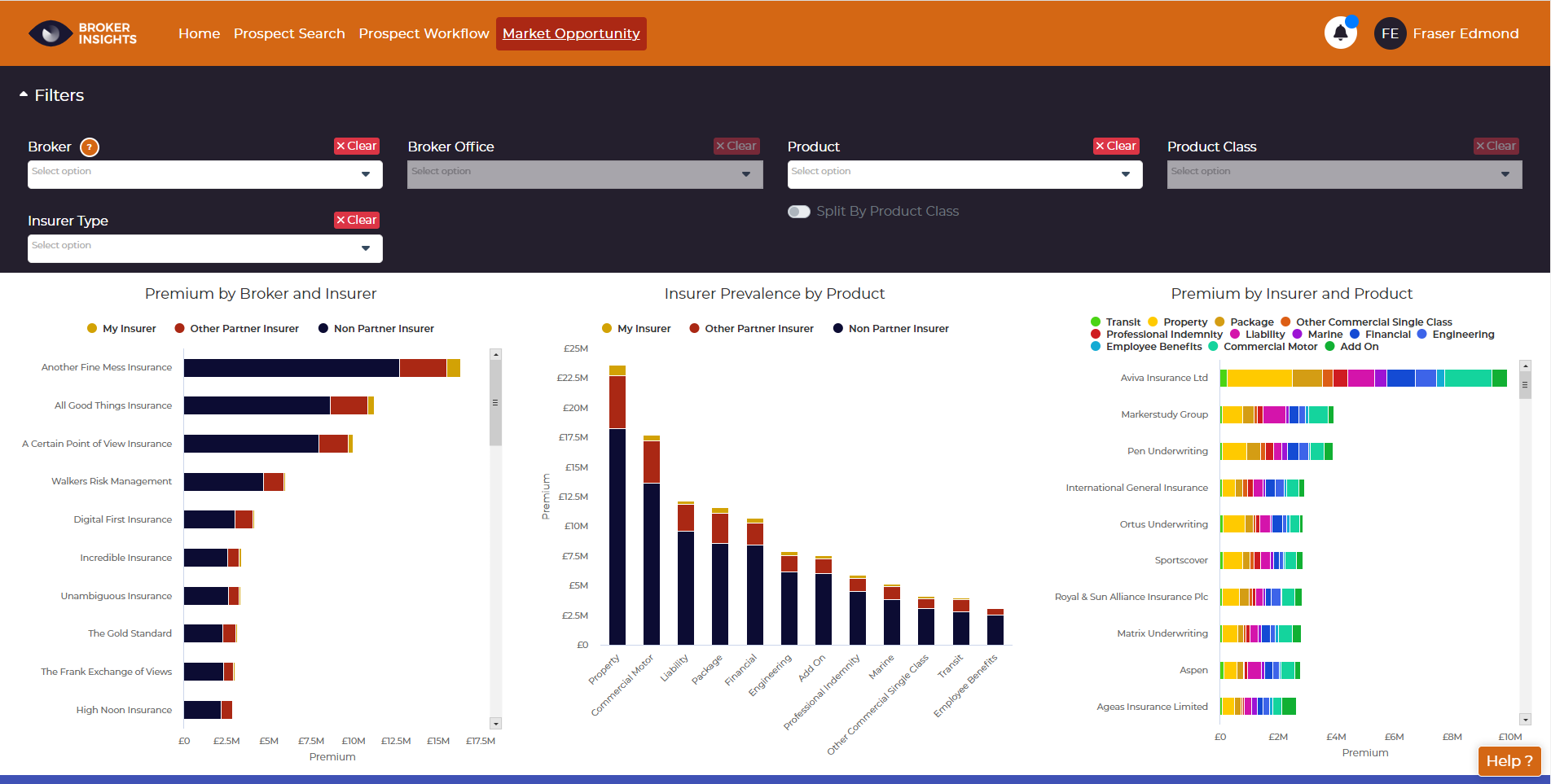The height and width of the screenshot is (784, 1551).
Task: Click the 'Insurer Prevalence by Product' title
Action: click(x=775, y=294)
